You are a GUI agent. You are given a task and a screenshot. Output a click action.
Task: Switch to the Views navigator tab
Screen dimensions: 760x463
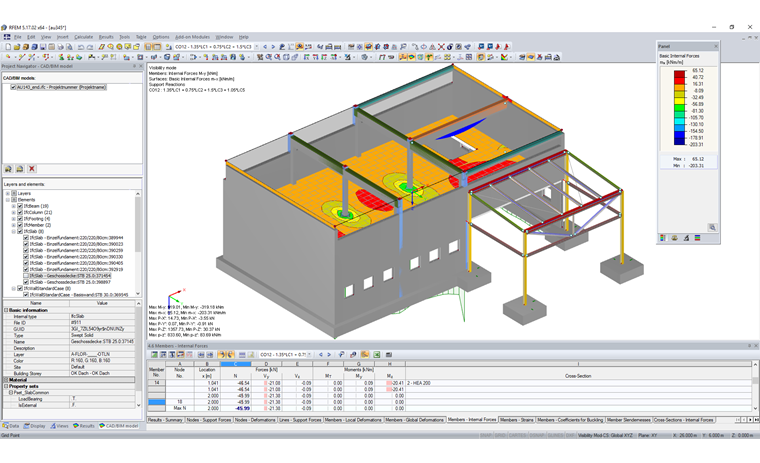point(60,426)
